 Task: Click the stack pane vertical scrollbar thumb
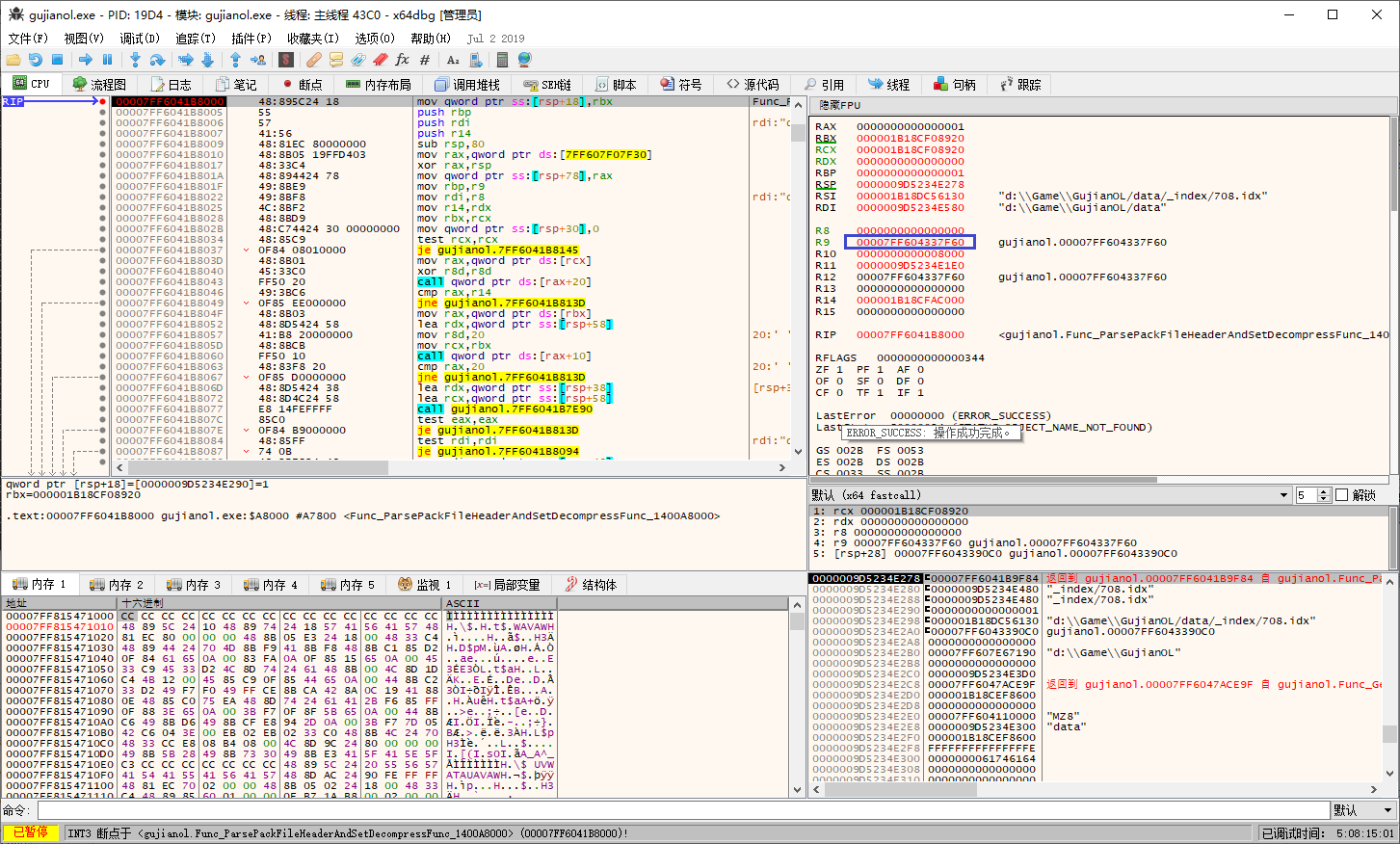(1390, 733)
